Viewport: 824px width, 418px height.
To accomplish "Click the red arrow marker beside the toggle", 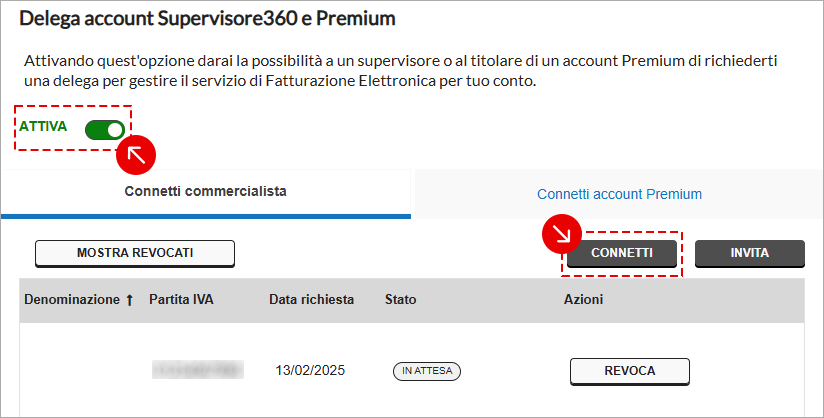I will pyautogui.click(x=136, y=155).
